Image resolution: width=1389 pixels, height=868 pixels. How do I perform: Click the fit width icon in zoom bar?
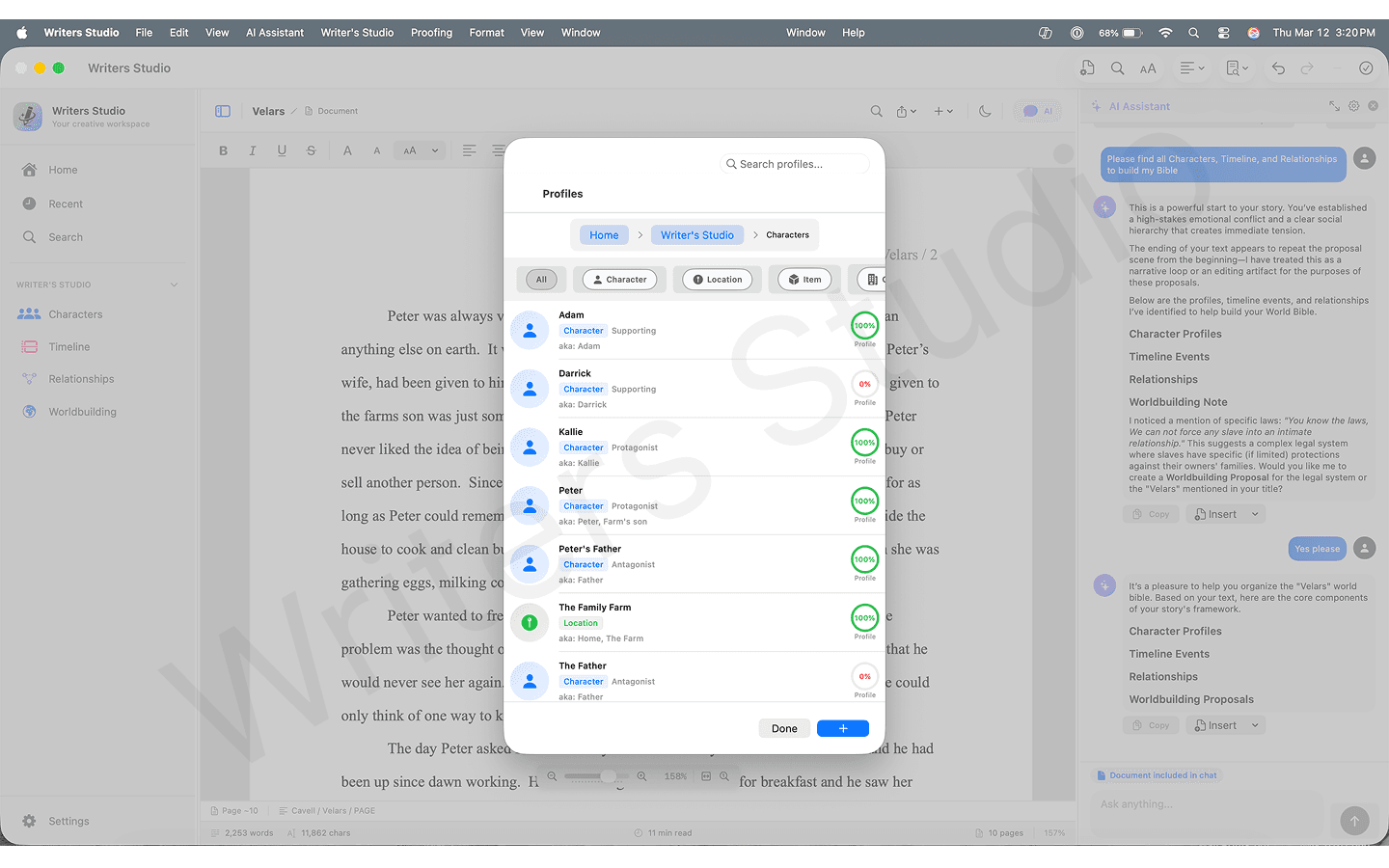(706, 775)
